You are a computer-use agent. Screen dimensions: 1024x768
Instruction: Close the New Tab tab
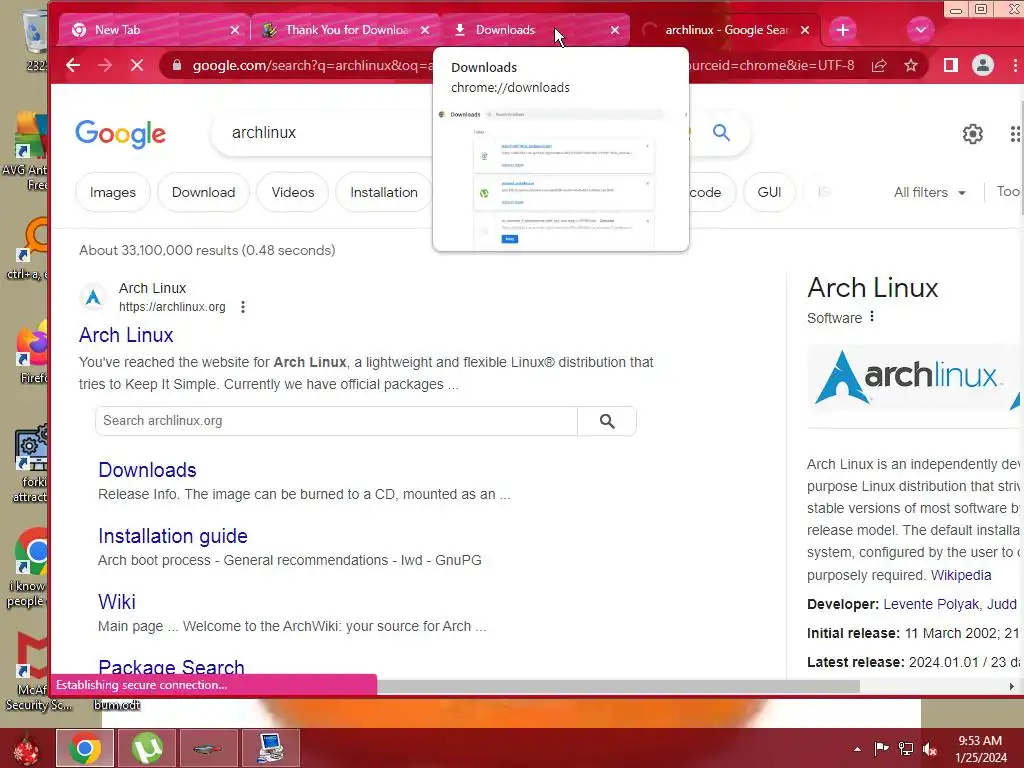(x=235, y=30)
